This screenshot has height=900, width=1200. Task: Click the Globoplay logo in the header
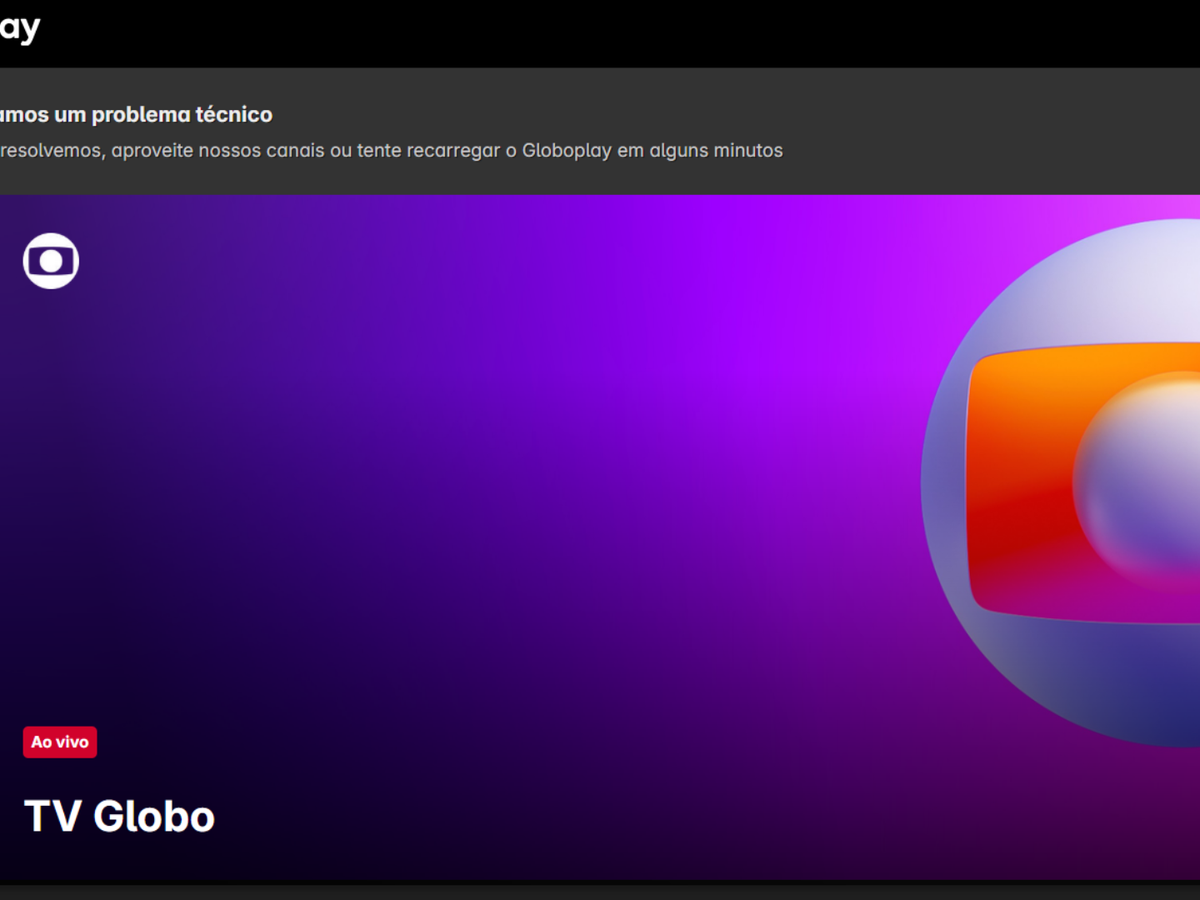pos(18,28)
